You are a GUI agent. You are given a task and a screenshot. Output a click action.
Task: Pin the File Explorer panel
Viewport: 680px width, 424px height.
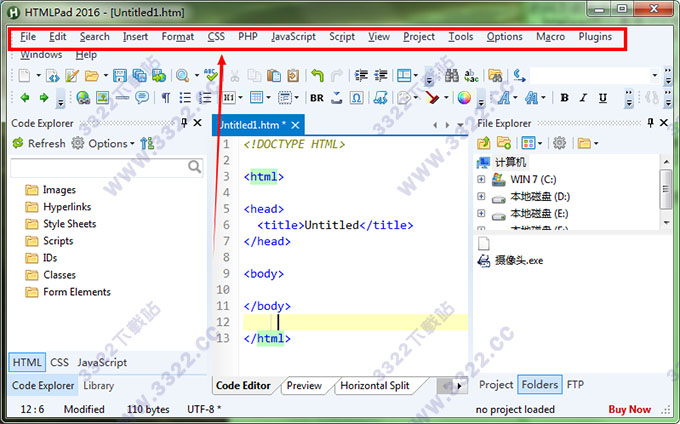pyautogui.click(x=650, y=123)
